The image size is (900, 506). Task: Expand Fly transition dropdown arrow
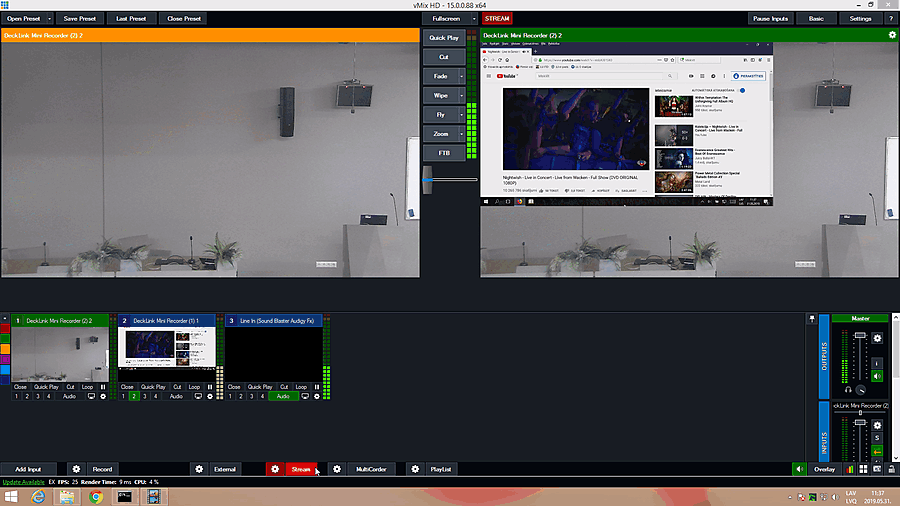point(461,115)
